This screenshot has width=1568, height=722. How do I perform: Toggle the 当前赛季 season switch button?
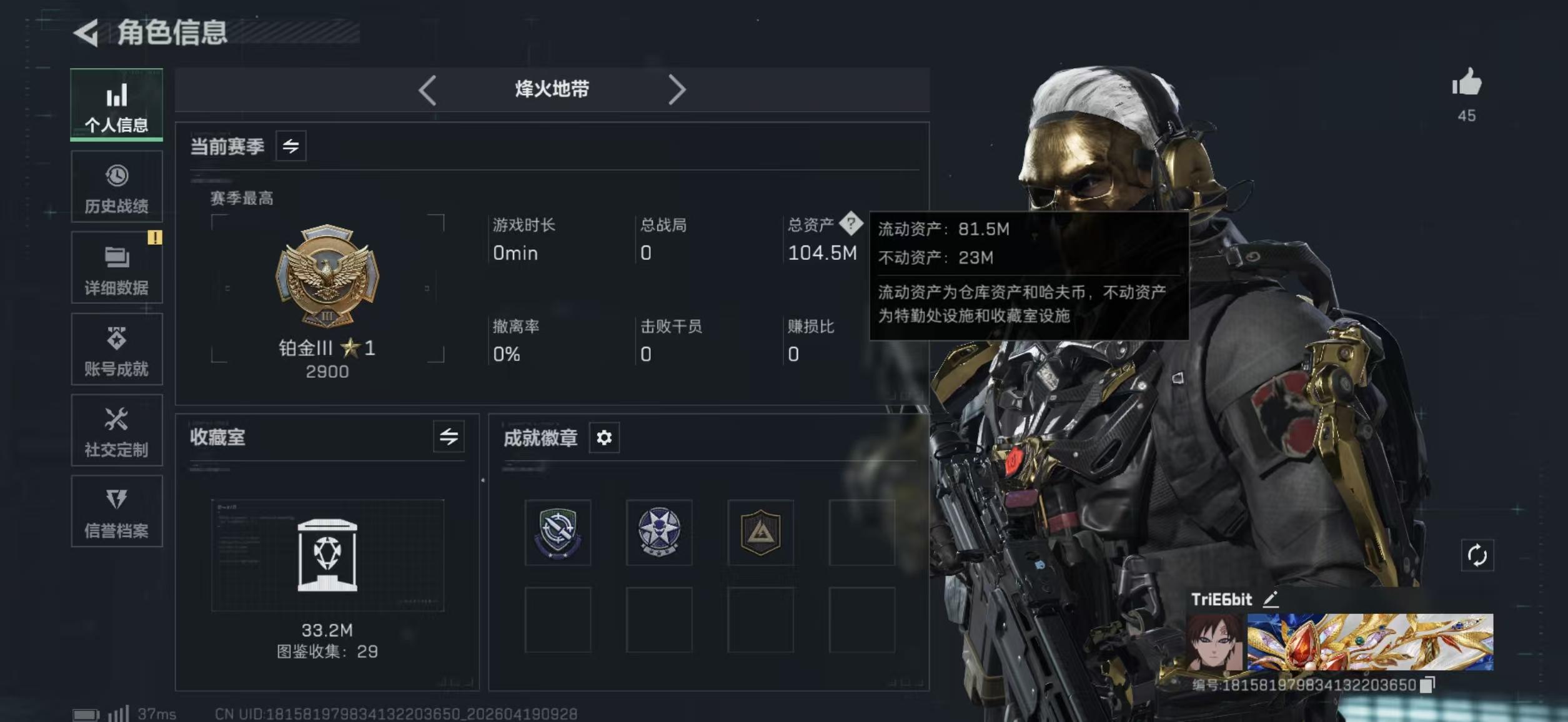coord(291,146)
